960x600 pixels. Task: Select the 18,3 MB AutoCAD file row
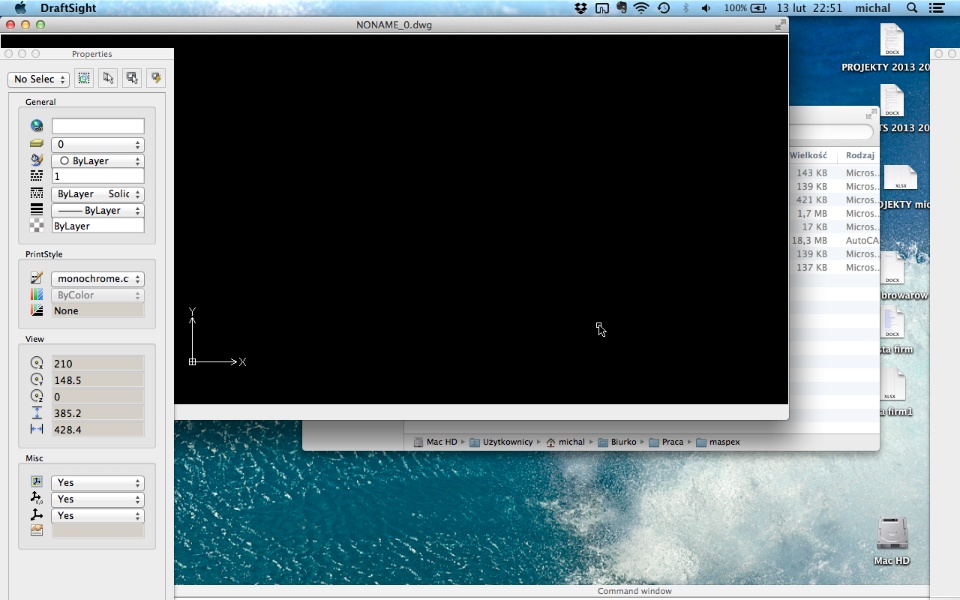tap(834, 241)
